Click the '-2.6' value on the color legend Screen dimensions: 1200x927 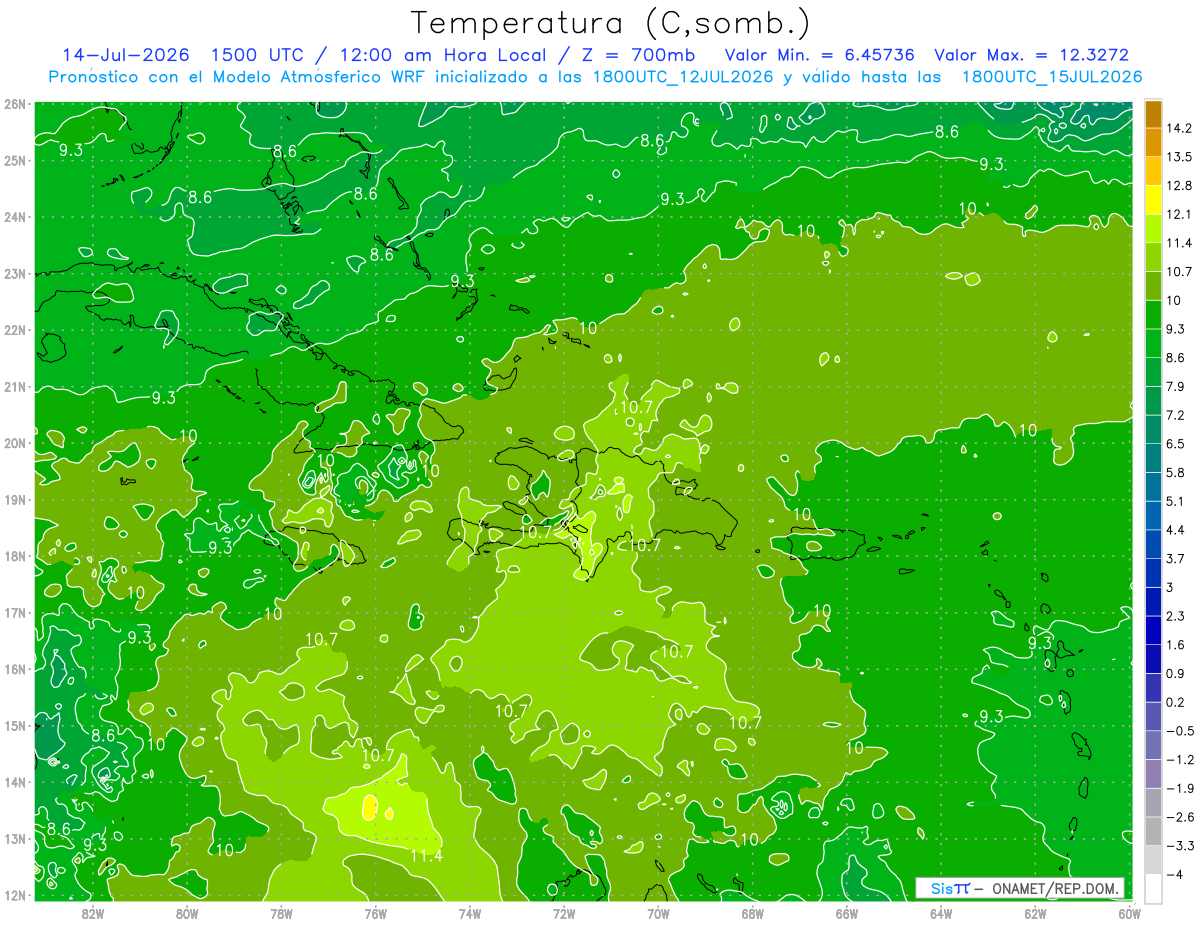[x=1180, y=816]
